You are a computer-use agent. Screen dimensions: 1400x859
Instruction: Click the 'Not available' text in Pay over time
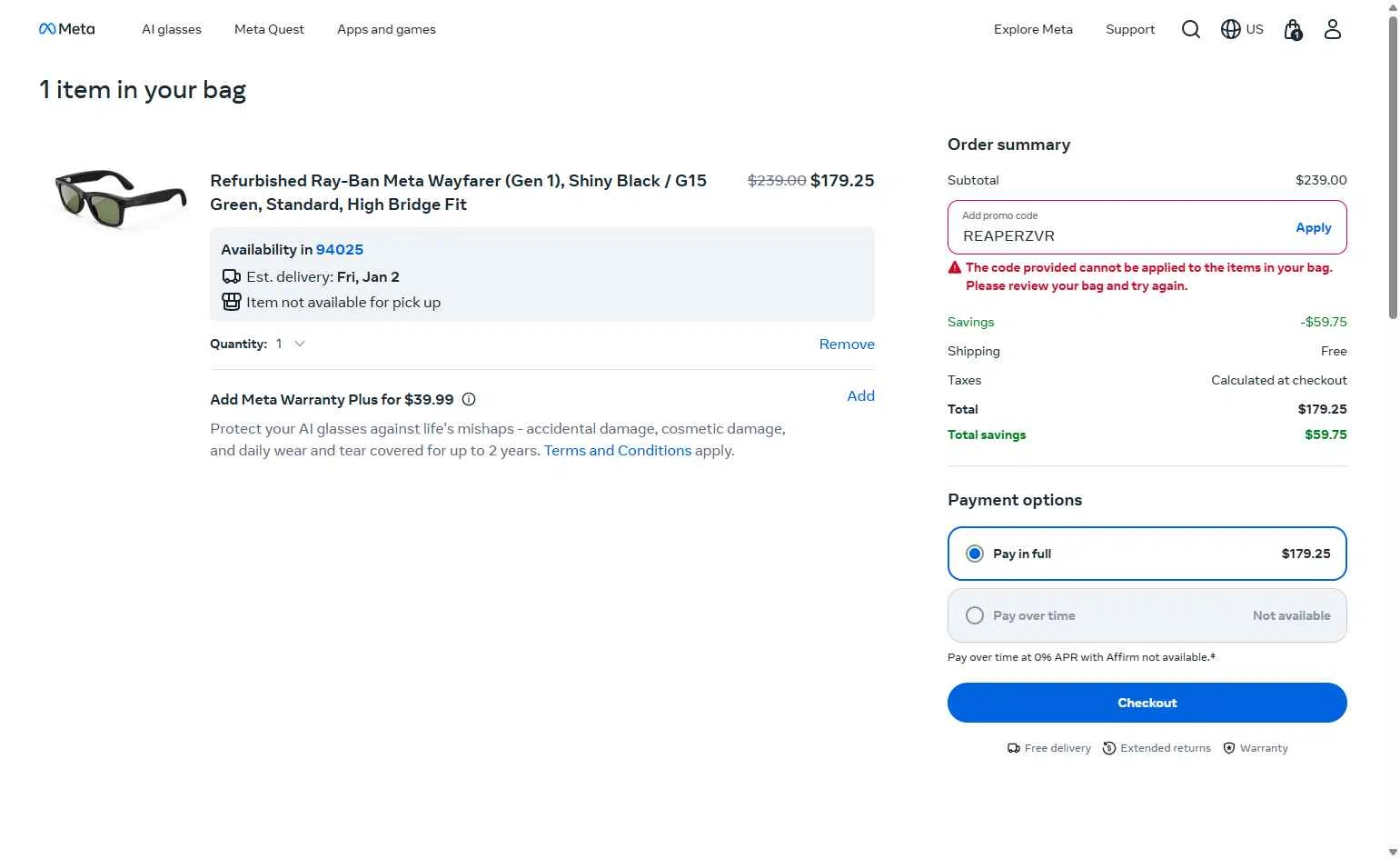tap(1291, 615)
